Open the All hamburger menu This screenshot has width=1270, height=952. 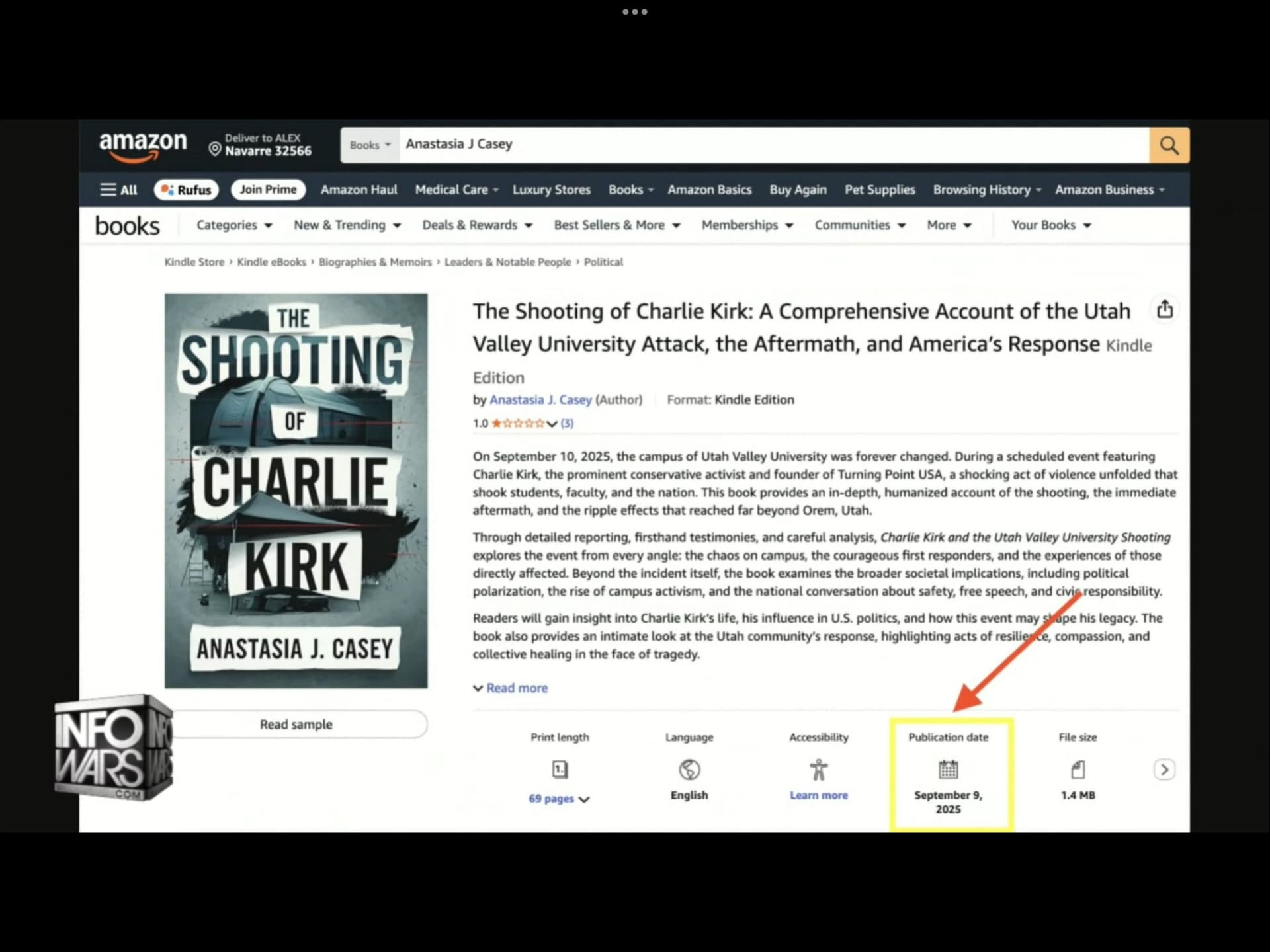(118, 190)
